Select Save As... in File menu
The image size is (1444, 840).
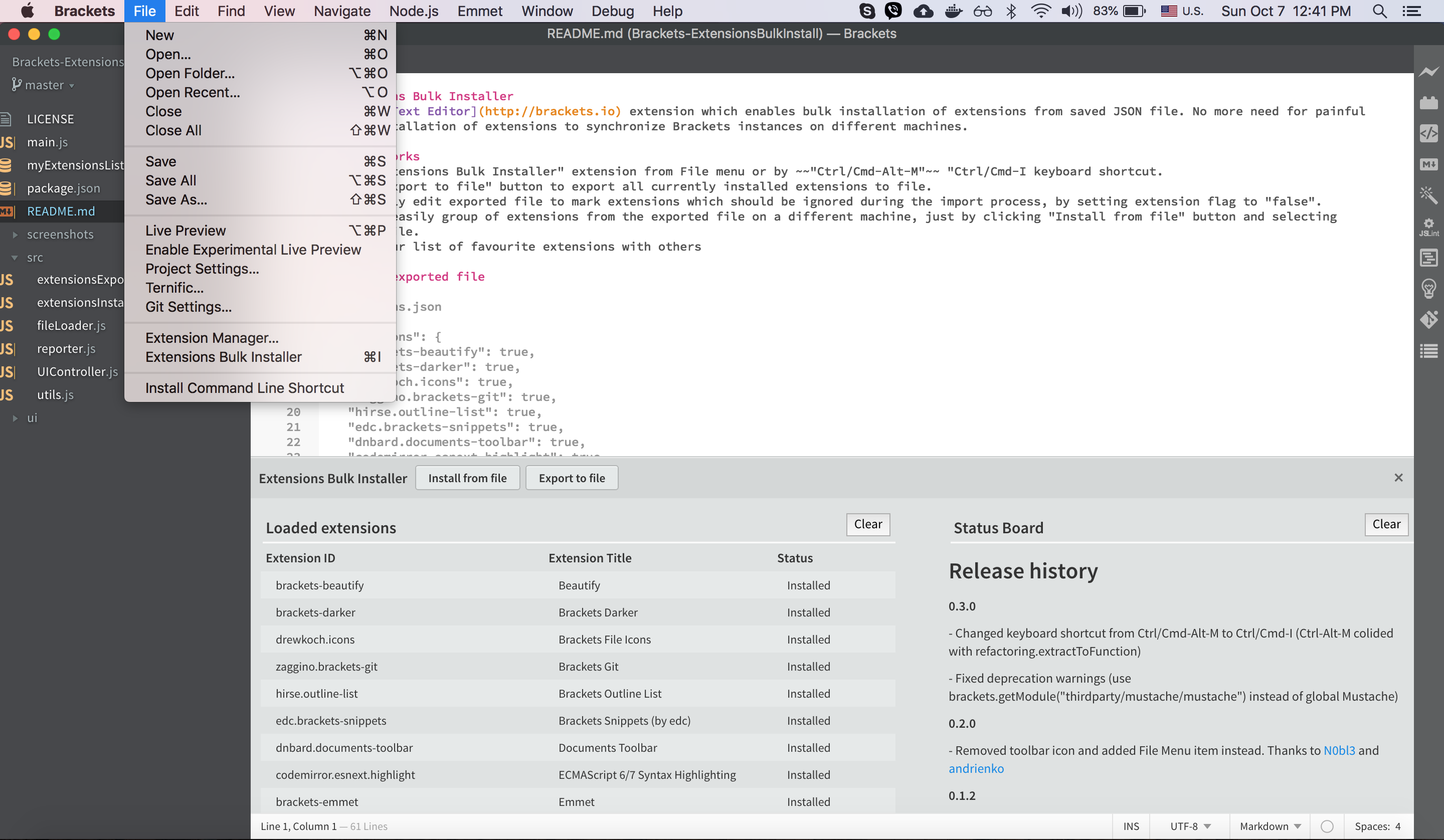pyautogui.click(x=260, y=199)
